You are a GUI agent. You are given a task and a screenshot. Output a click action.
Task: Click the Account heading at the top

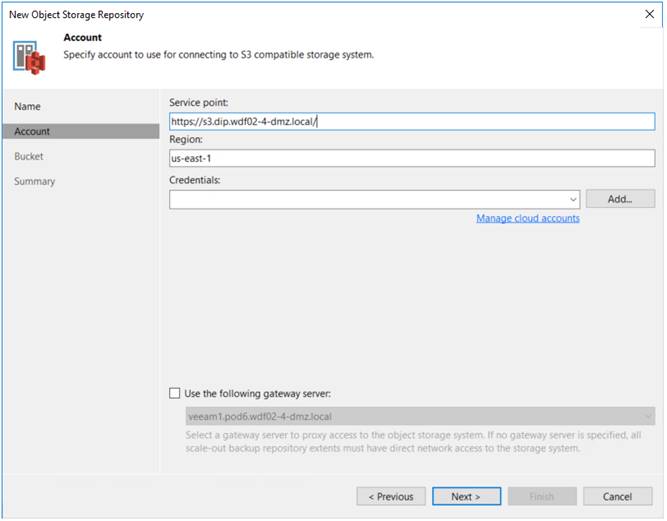click(83, 38)
